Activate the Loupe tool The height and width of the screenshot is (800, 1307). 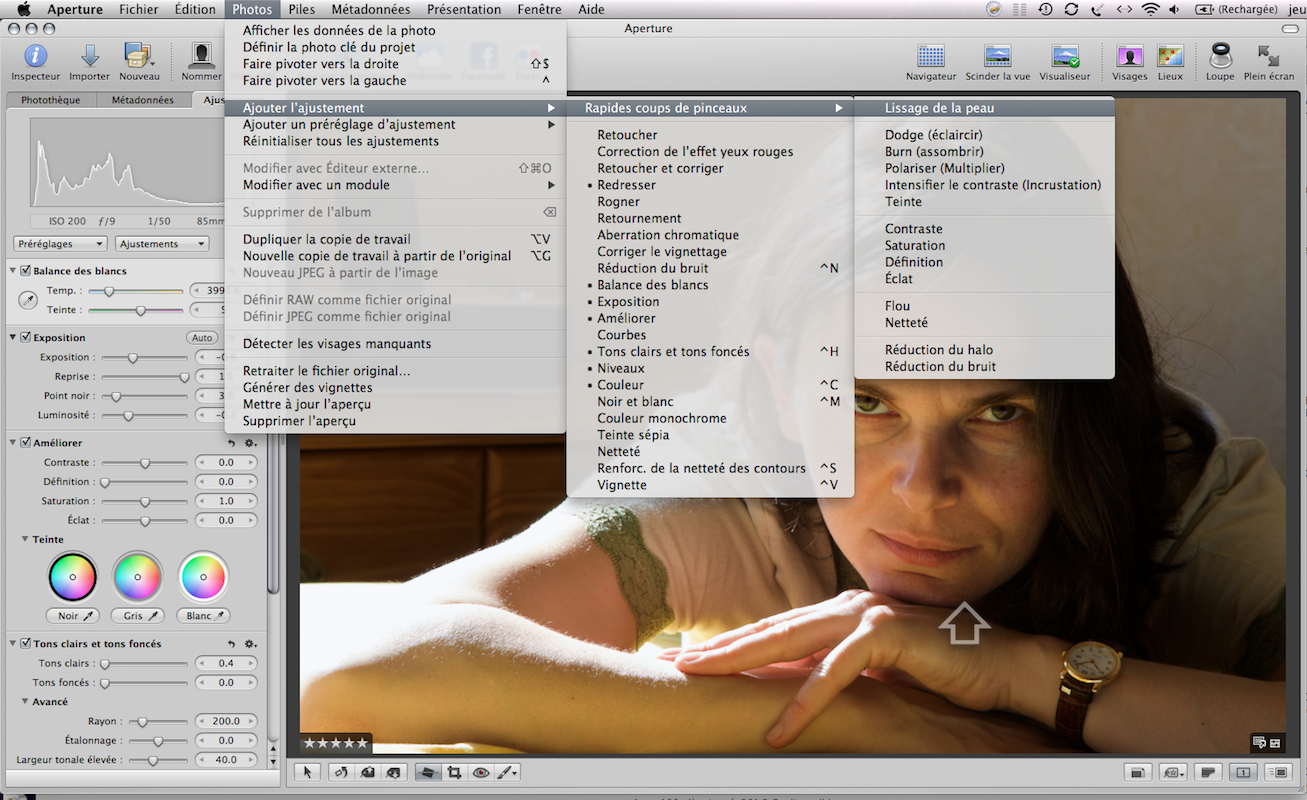[1220, 56]
